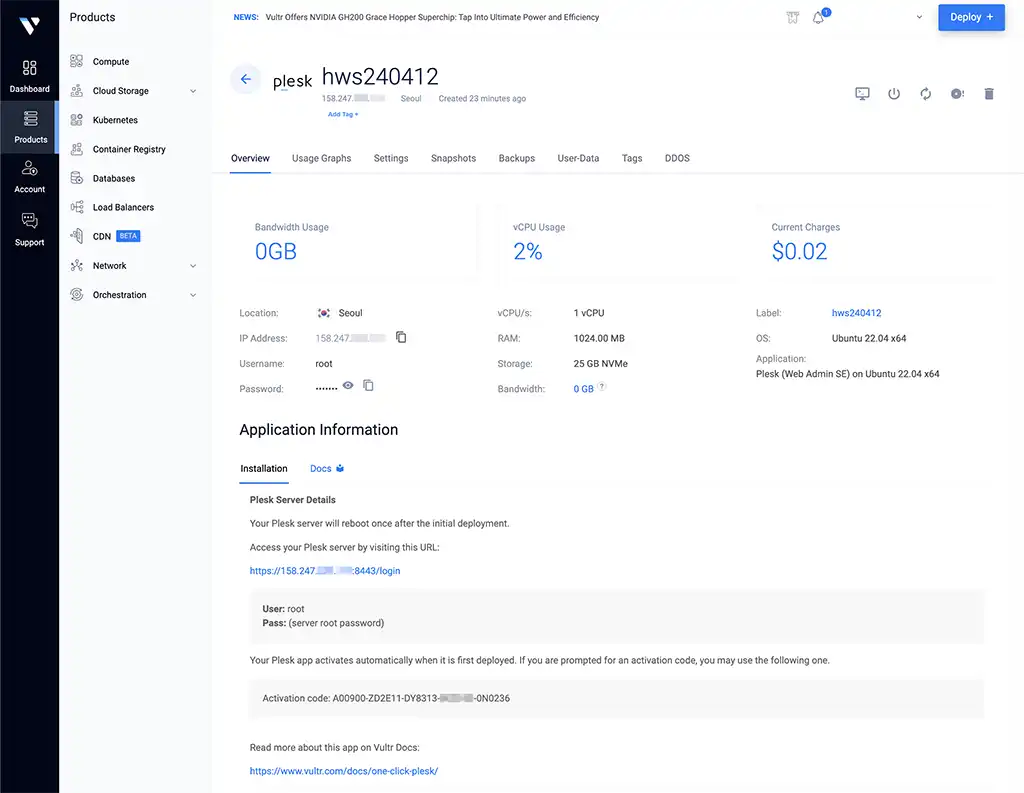1024x793 pixels.
Task: Switch to the DDOS tab
Action: tap(677, 158)
